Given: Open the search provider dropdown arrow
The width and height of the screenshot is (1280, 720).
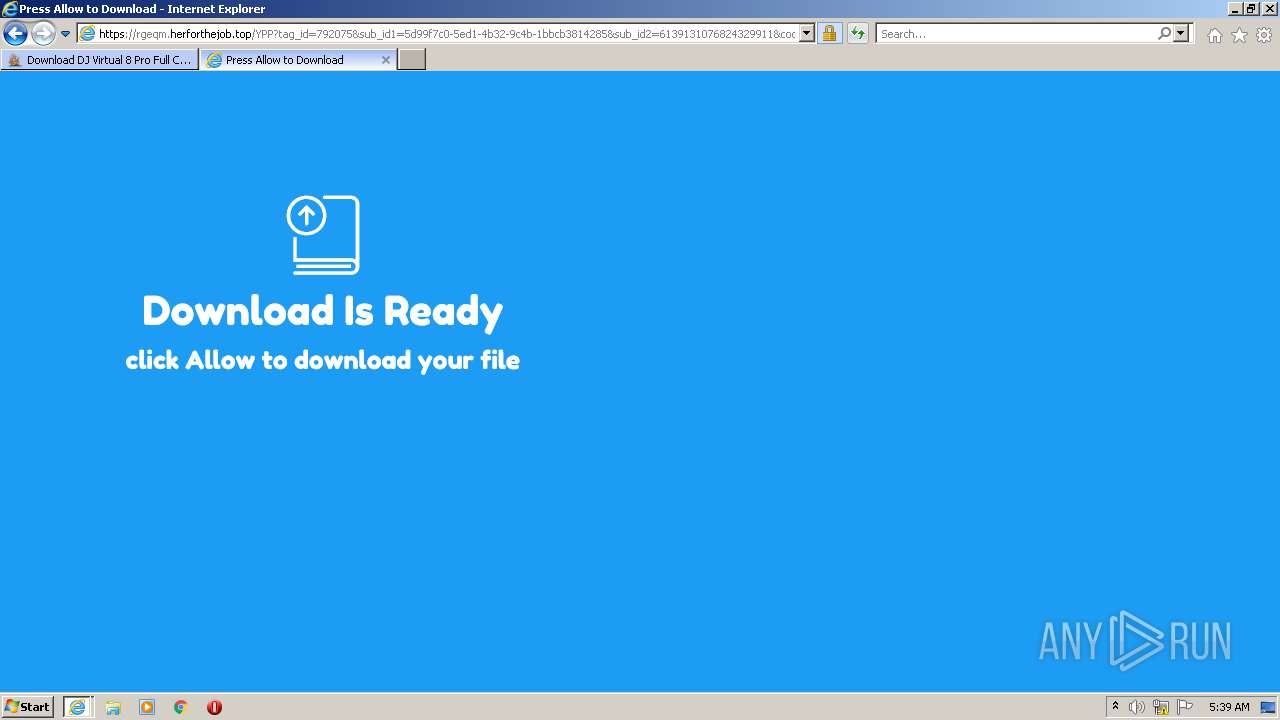Looking at the screenshot, I should click(1181, 34).
